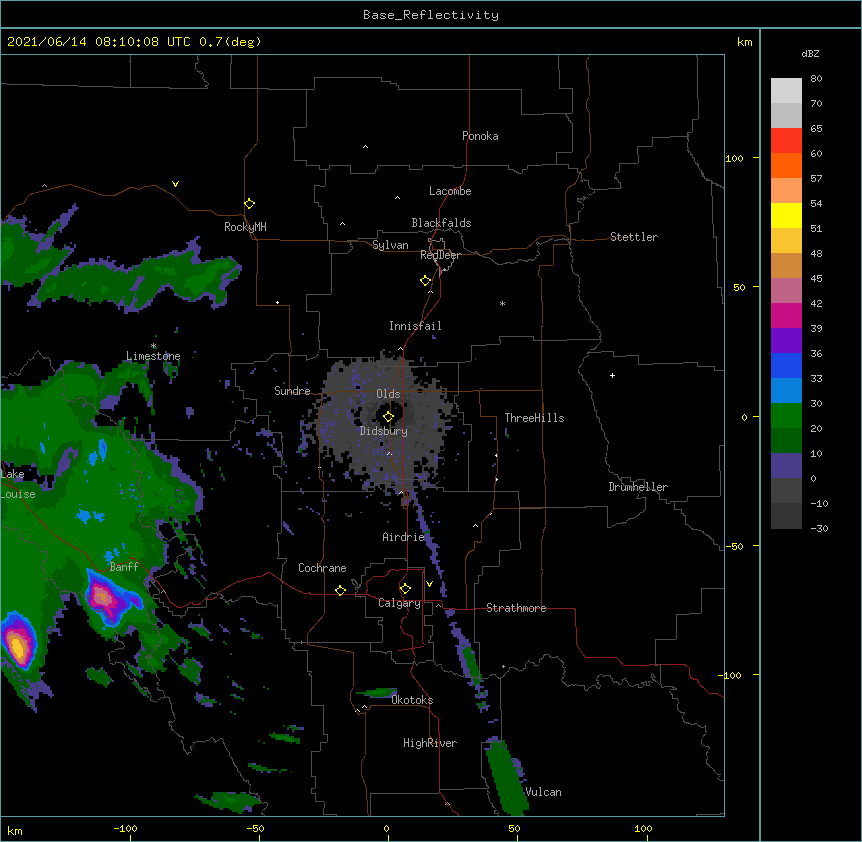
Task: Click the HighRiver city label
Action: click(430, 743)
